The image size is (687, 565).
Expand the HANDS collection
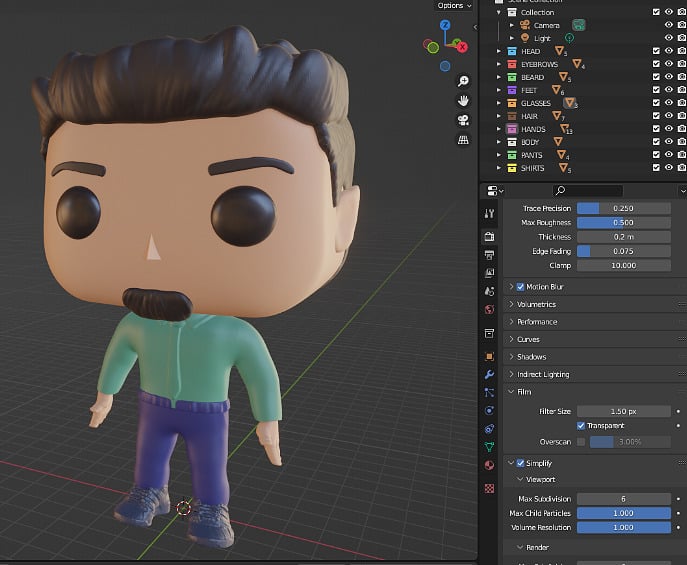499,129
